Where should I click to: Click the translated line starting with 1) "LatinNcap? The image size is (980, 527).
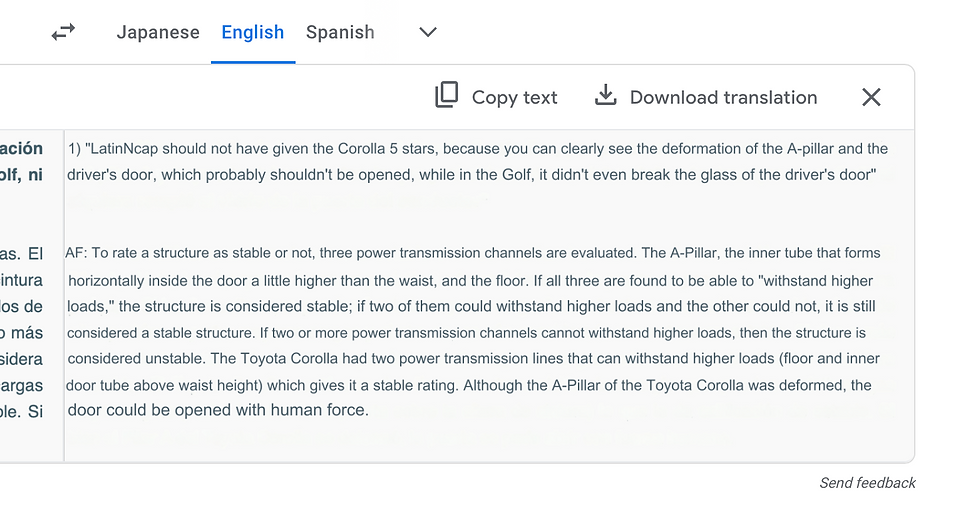click(478, 149)
